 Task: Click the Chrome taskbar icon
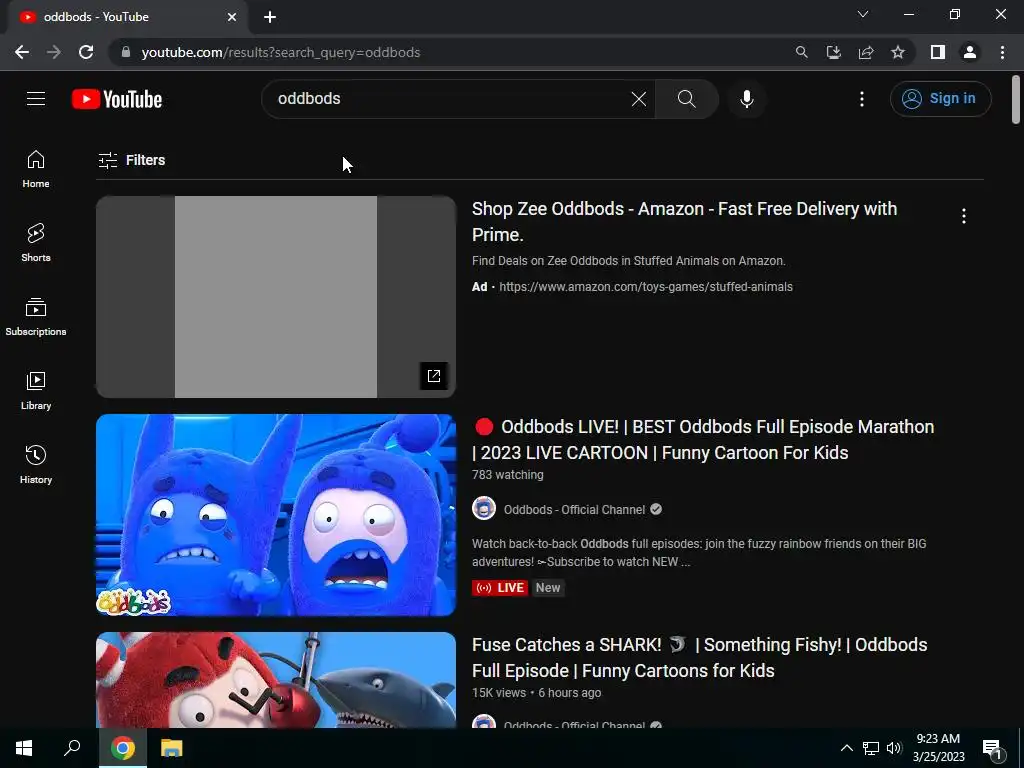click(x=123, y=748)
